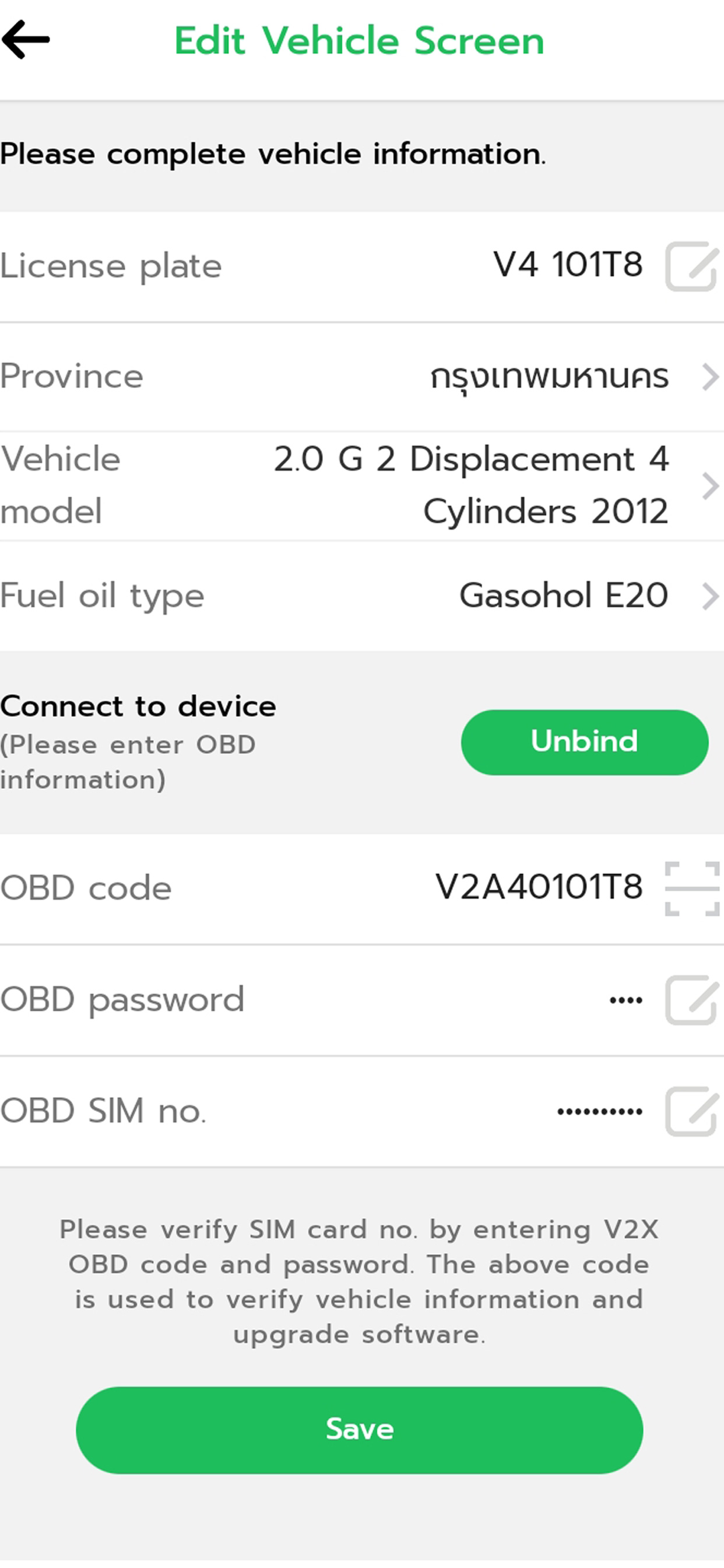
Task: Edit OBD password pencil icon
Action: point(692,1000)
